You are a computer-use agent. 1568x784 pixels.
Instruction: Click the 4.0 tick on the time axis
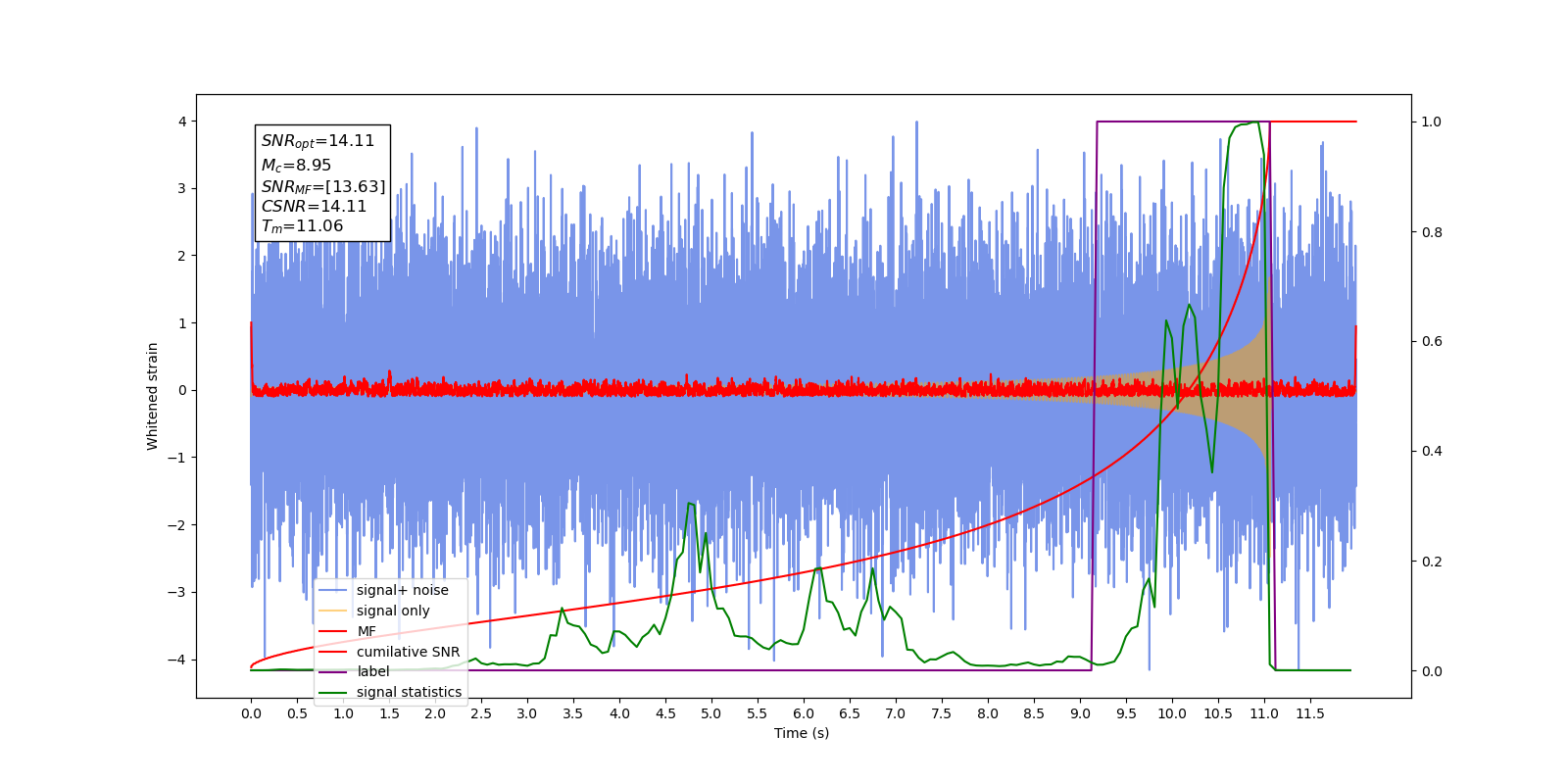[x=619, y=713]
